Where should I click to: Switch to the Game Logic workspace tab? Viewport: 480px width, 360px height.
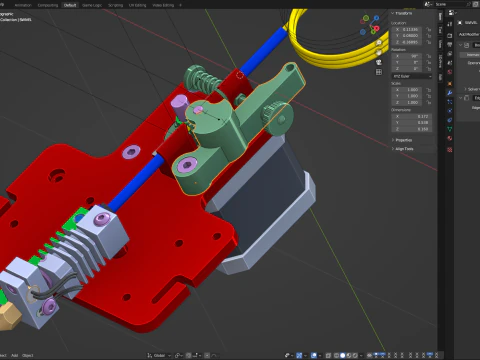point(92,5)
